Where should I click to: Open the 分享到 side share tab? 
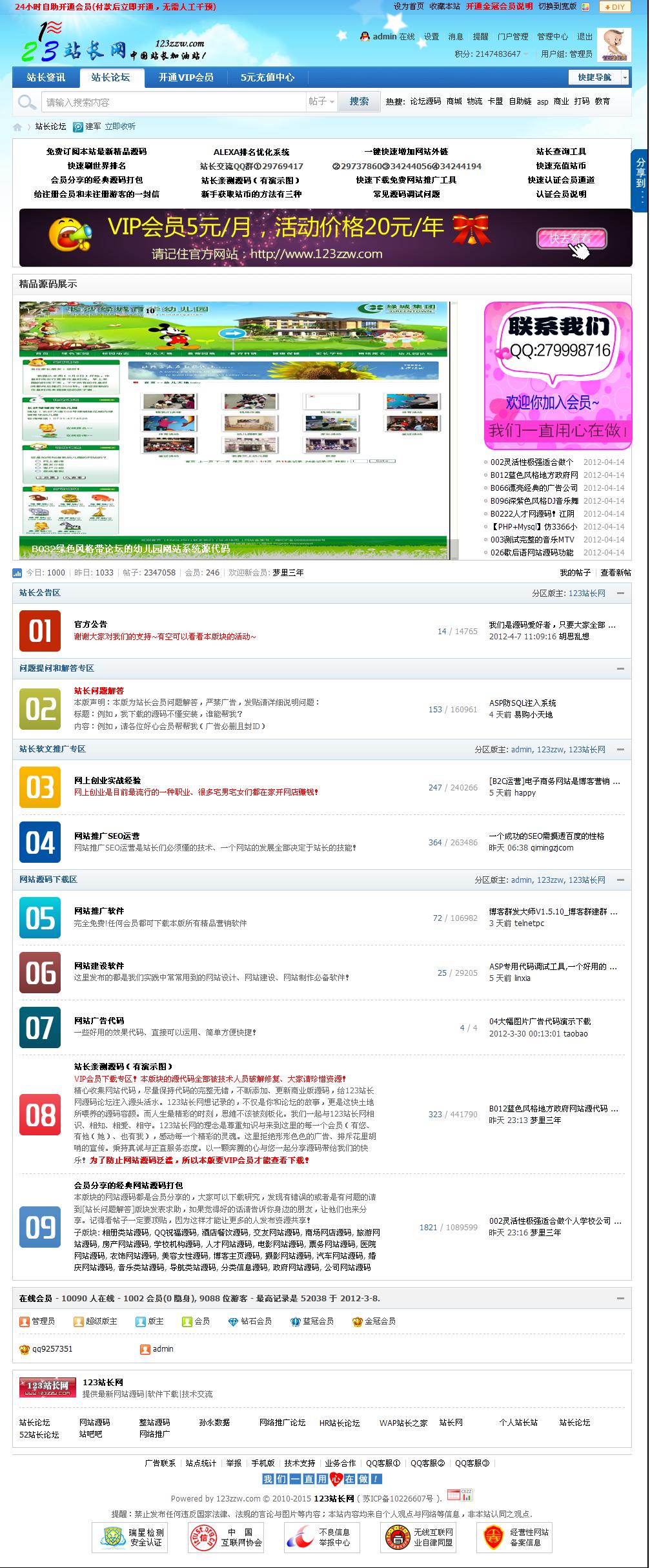point(640,181)
